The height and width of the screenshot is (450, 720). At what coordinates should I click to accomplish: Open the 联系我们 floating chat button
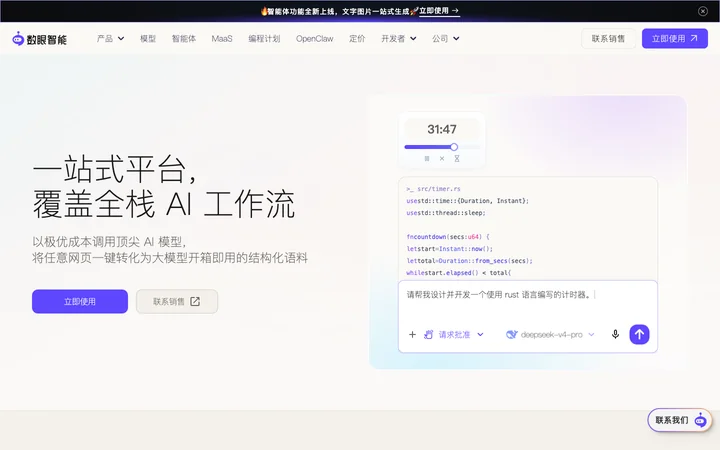coord(680,420)
